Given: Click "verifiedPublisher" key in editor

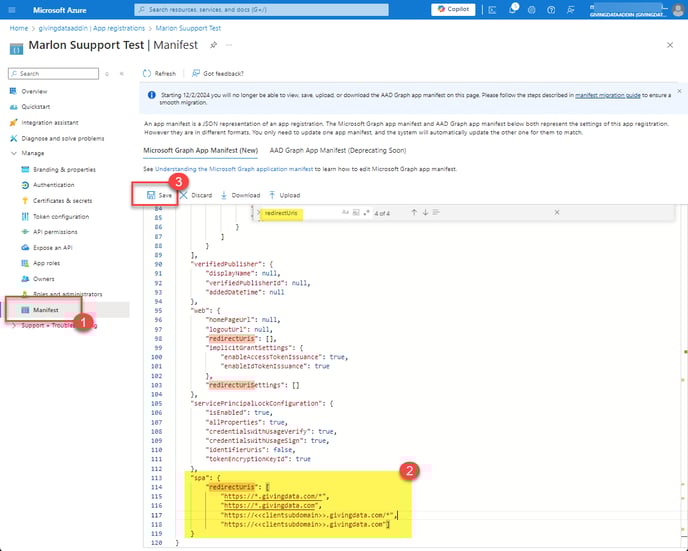Looking at the screenshot, I should [227, 264].
